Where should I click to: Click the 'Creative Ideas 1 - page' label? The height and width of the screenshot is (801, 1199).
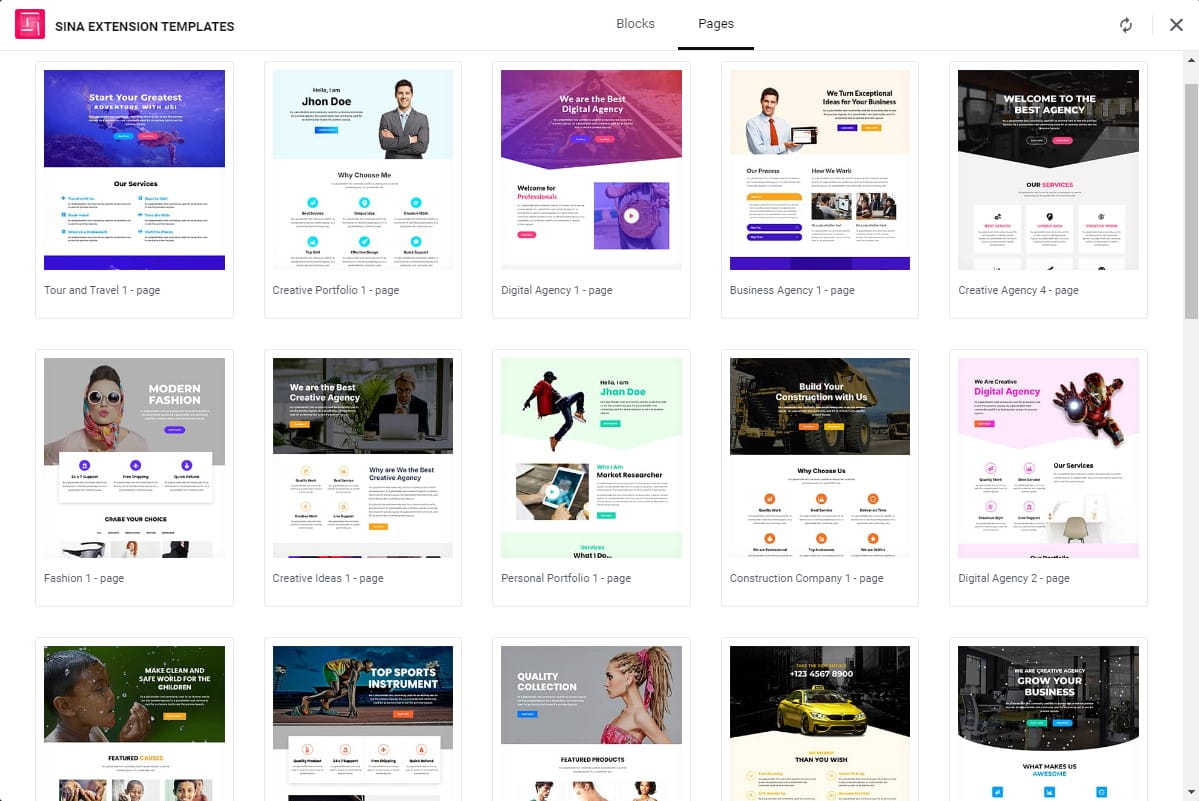click(x=328, y=579)
